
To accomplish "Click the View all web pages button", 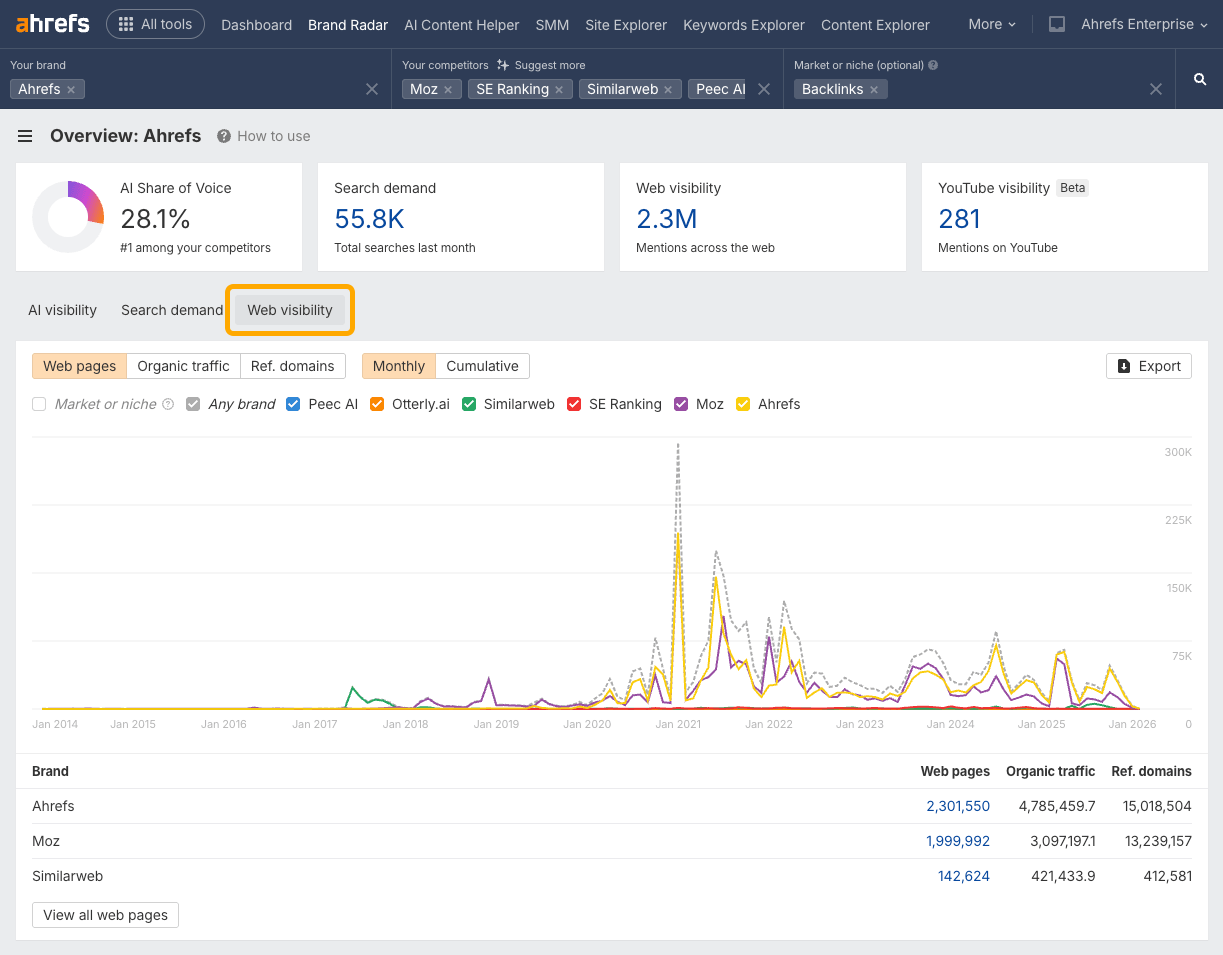I will [x=104, y=914].
